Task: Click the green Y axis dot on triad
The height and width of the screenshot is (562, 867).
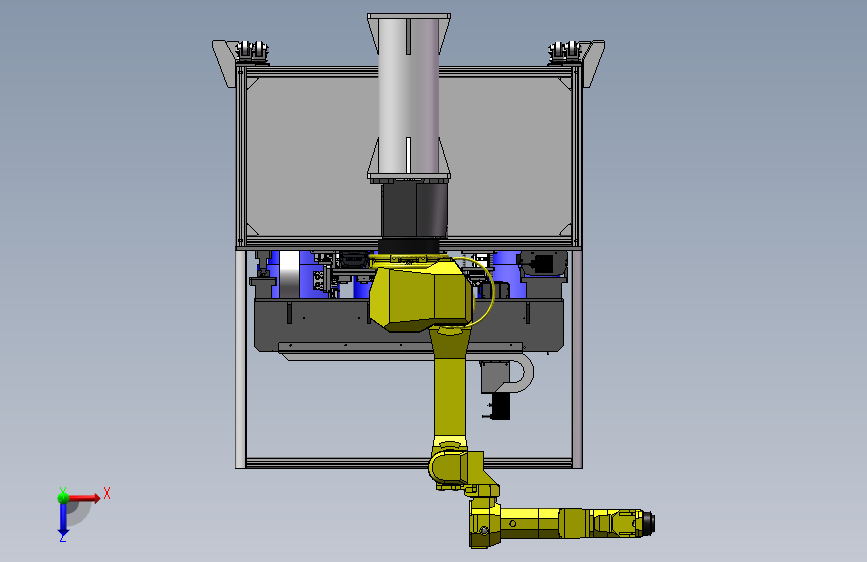Action: [x=63, y=497]
